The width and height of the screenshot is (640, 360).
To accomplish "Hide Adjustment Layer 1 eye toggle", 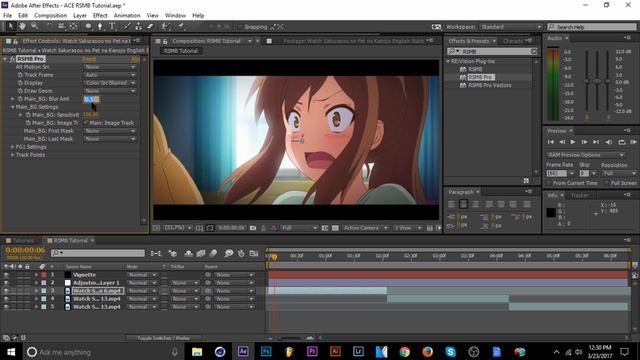I will click(x=6, y=283).
